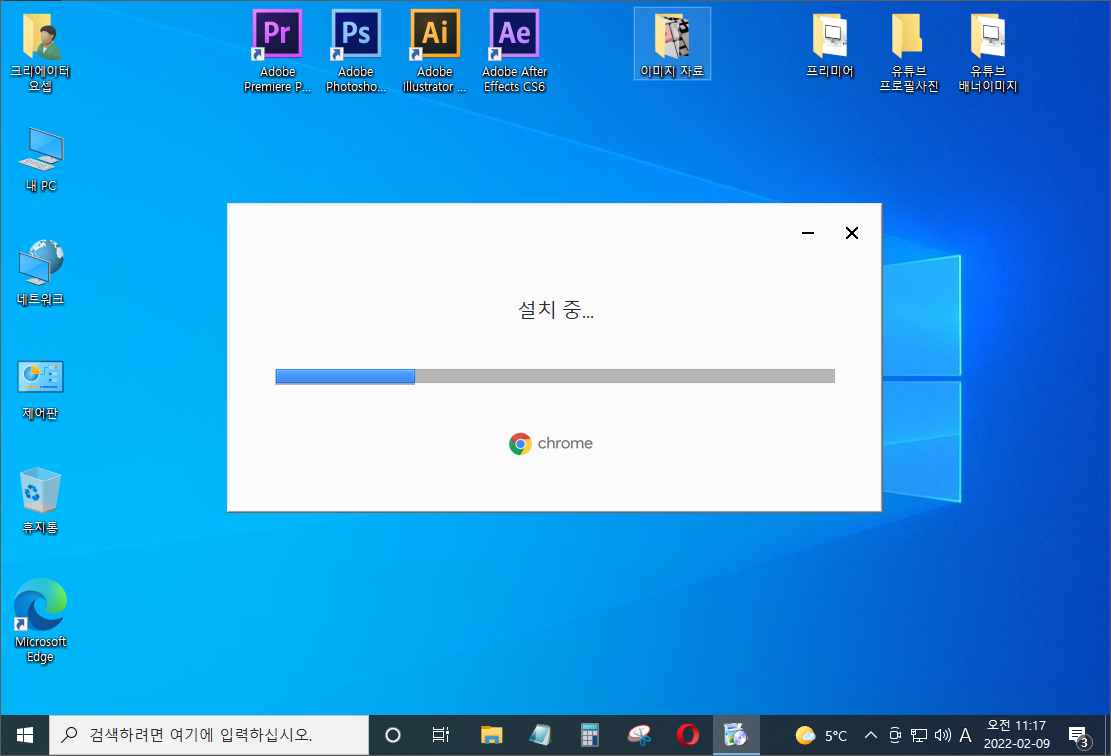
Task: Select the 네트워크 desktop icon
Action: (40, 273)
